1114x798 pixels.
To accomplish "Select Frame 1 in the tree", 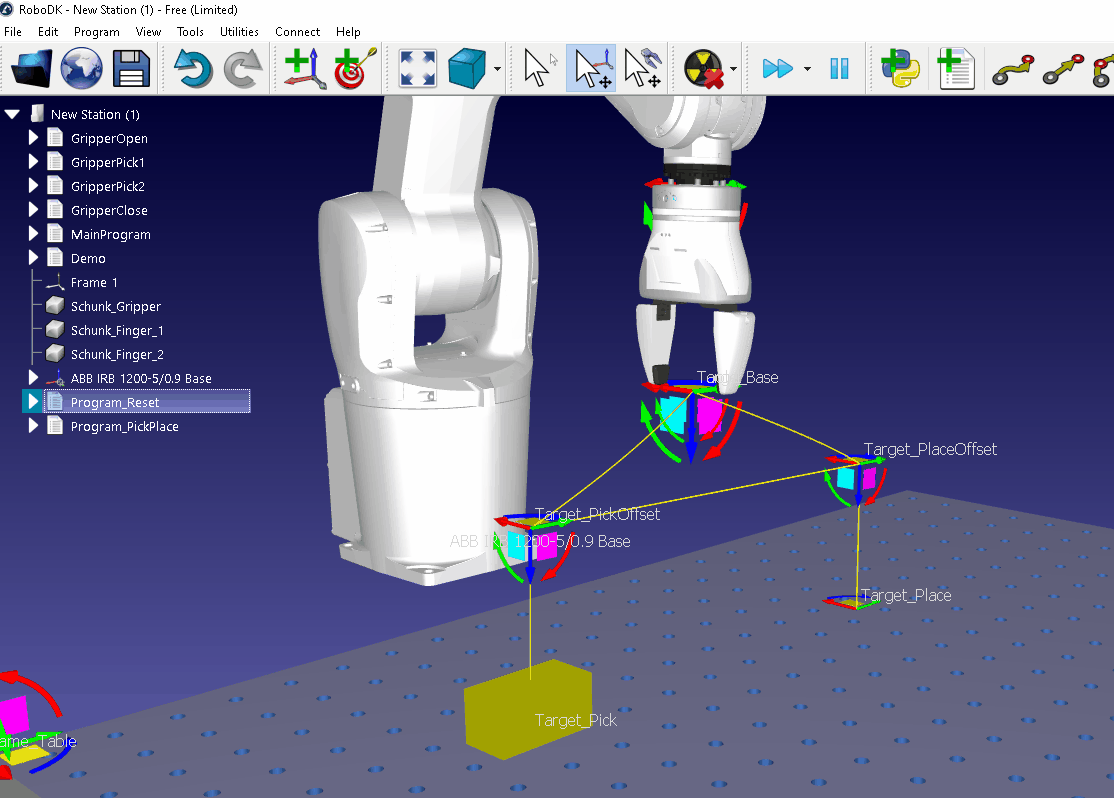I will (x=94, y=283).
